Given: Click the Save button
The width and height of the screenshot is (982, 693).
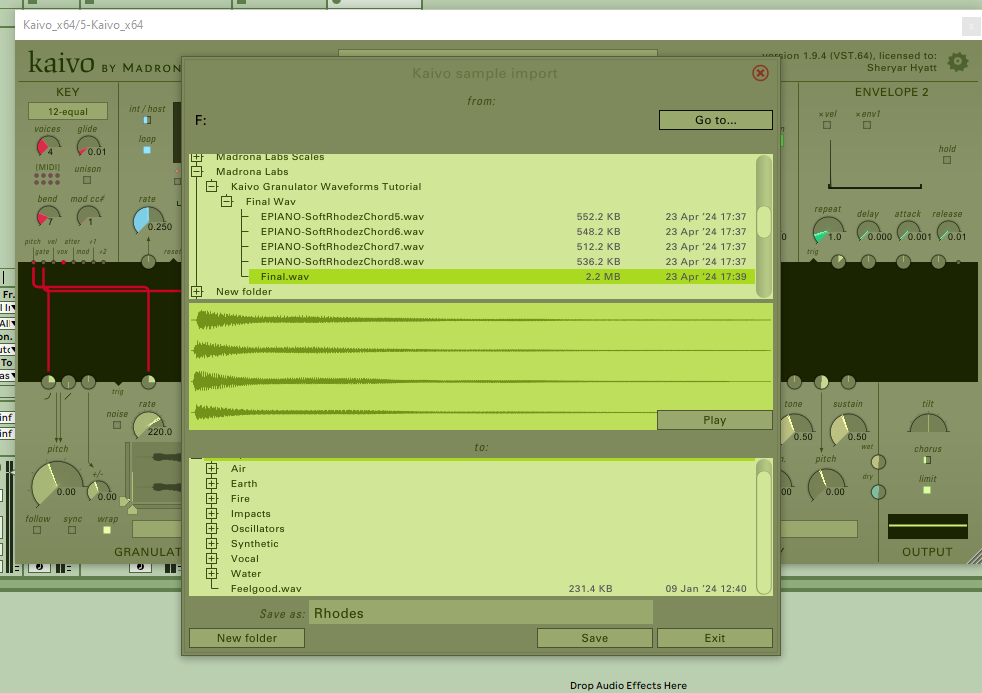Looking at the screenshot, I should (594, 638).
